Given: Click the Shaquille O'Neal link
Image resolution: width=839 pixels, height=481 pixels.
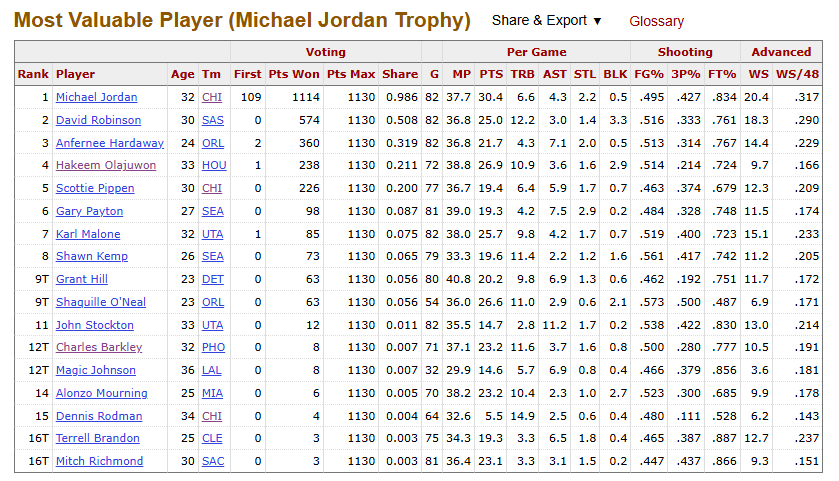Looking at the screenshot, I should click(x=101, y=302).
